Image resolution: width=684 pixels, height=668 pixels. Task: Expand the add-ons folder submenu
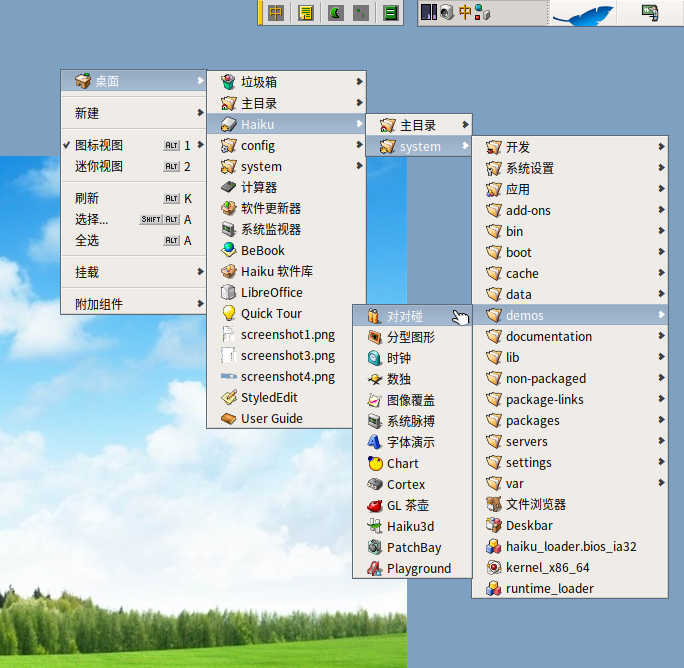pyautogui.click(x=570, y=210)
